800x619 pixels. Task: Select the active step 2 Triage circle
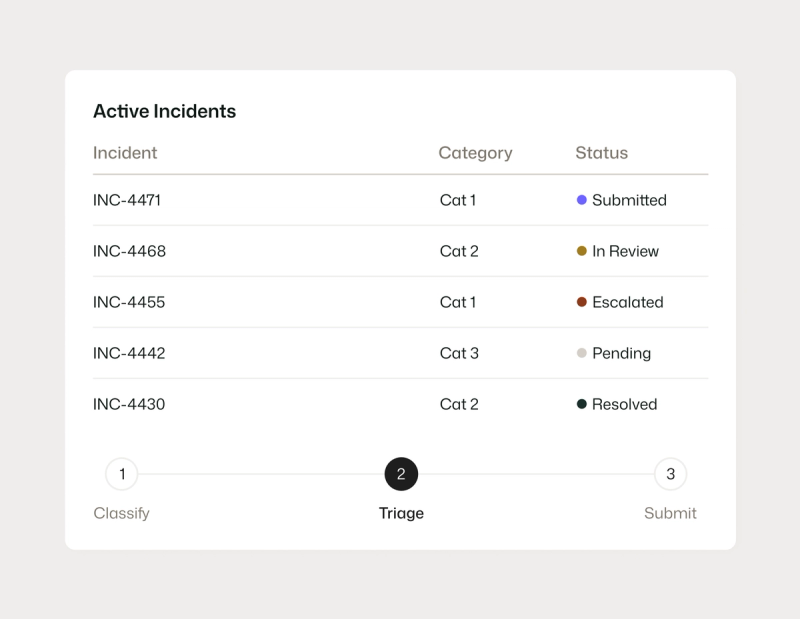(401, 474)
